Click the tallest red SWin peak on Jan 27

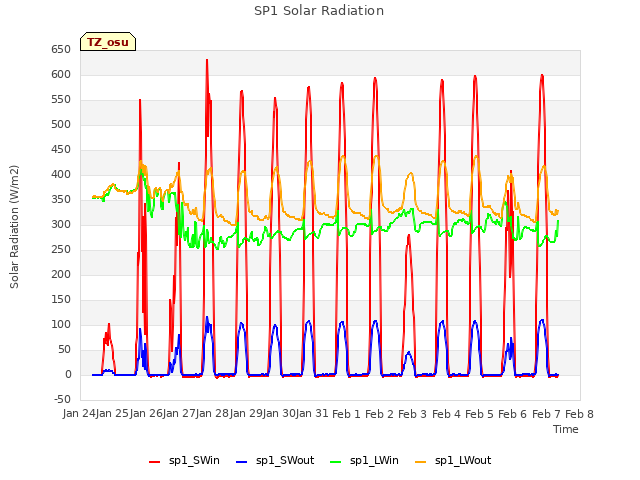point(207,60)
